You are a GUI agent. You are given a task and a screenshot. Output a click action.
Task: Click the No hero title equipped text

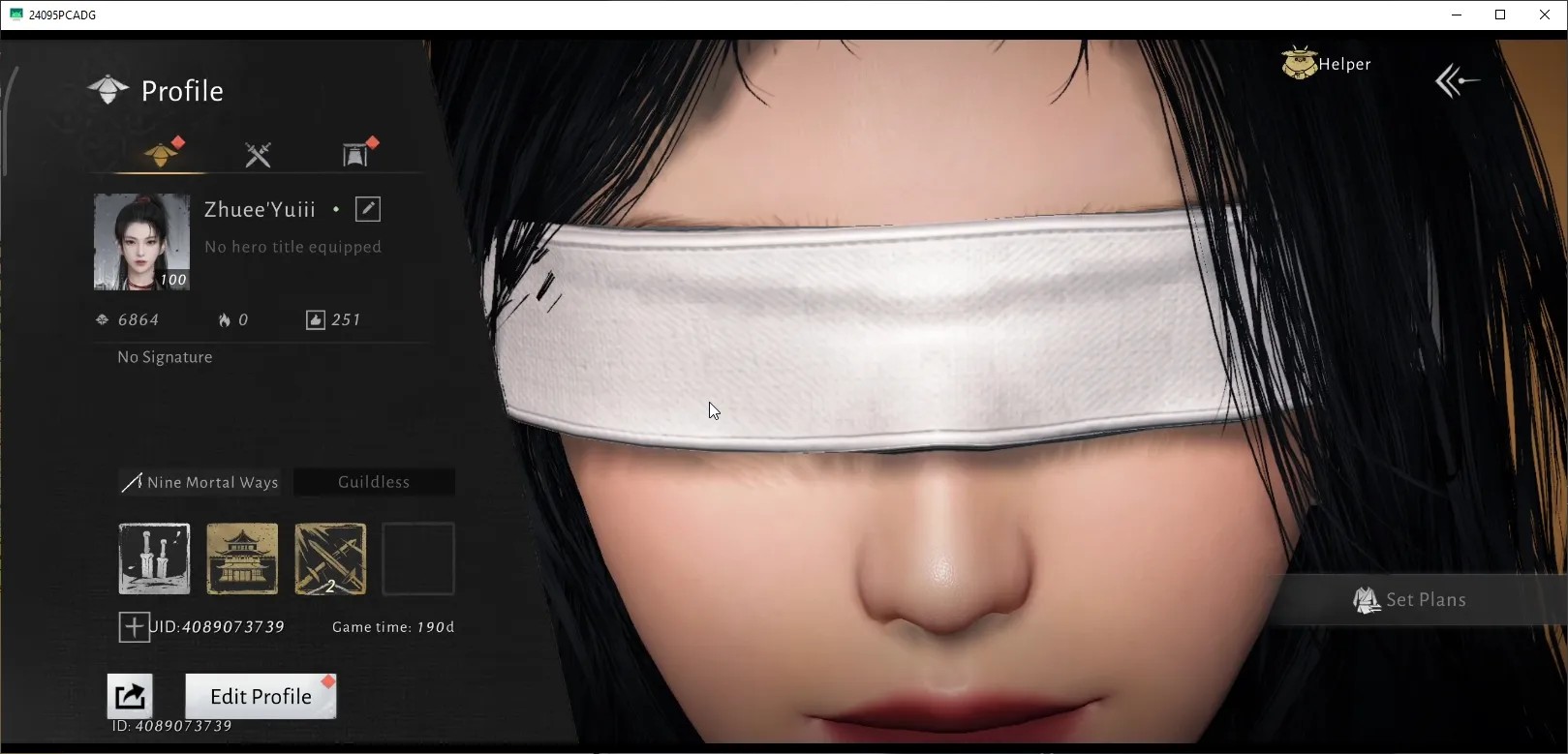click(x=292, y=247)
